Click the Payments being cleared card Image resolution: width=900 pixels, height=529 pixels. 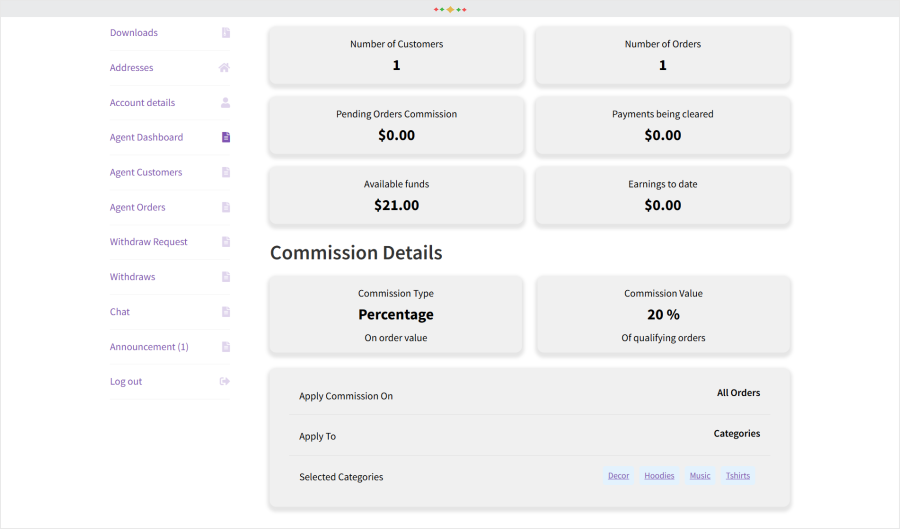tap(663, 126)
